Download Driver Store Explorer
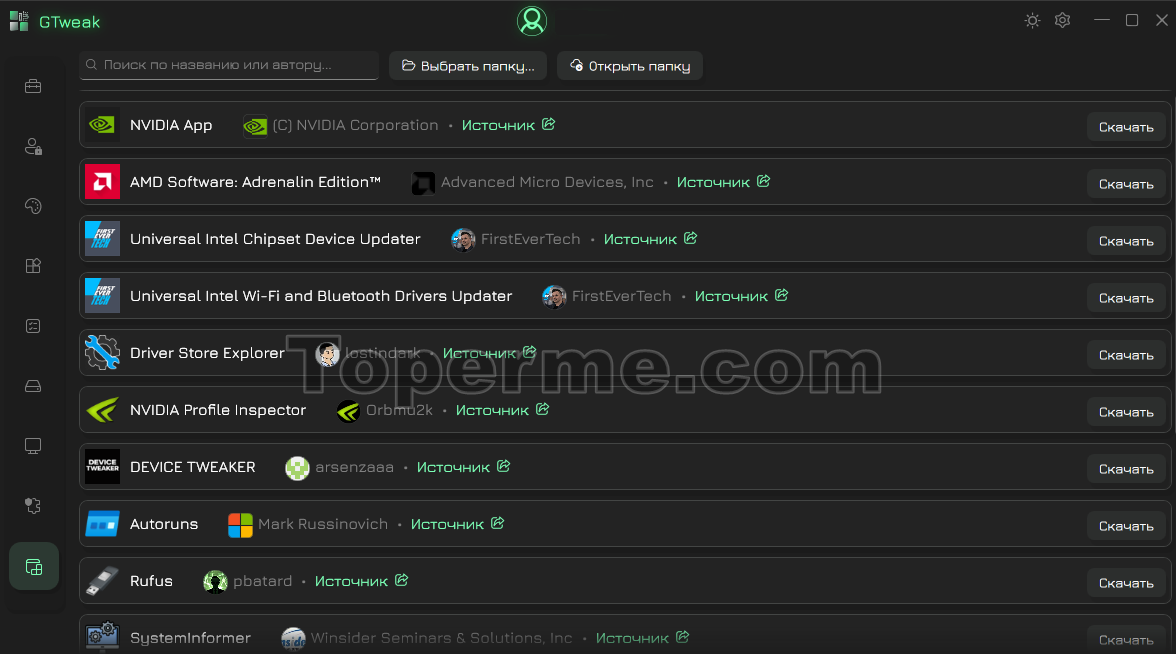 pyautogui.click(x=1126, y=355)
